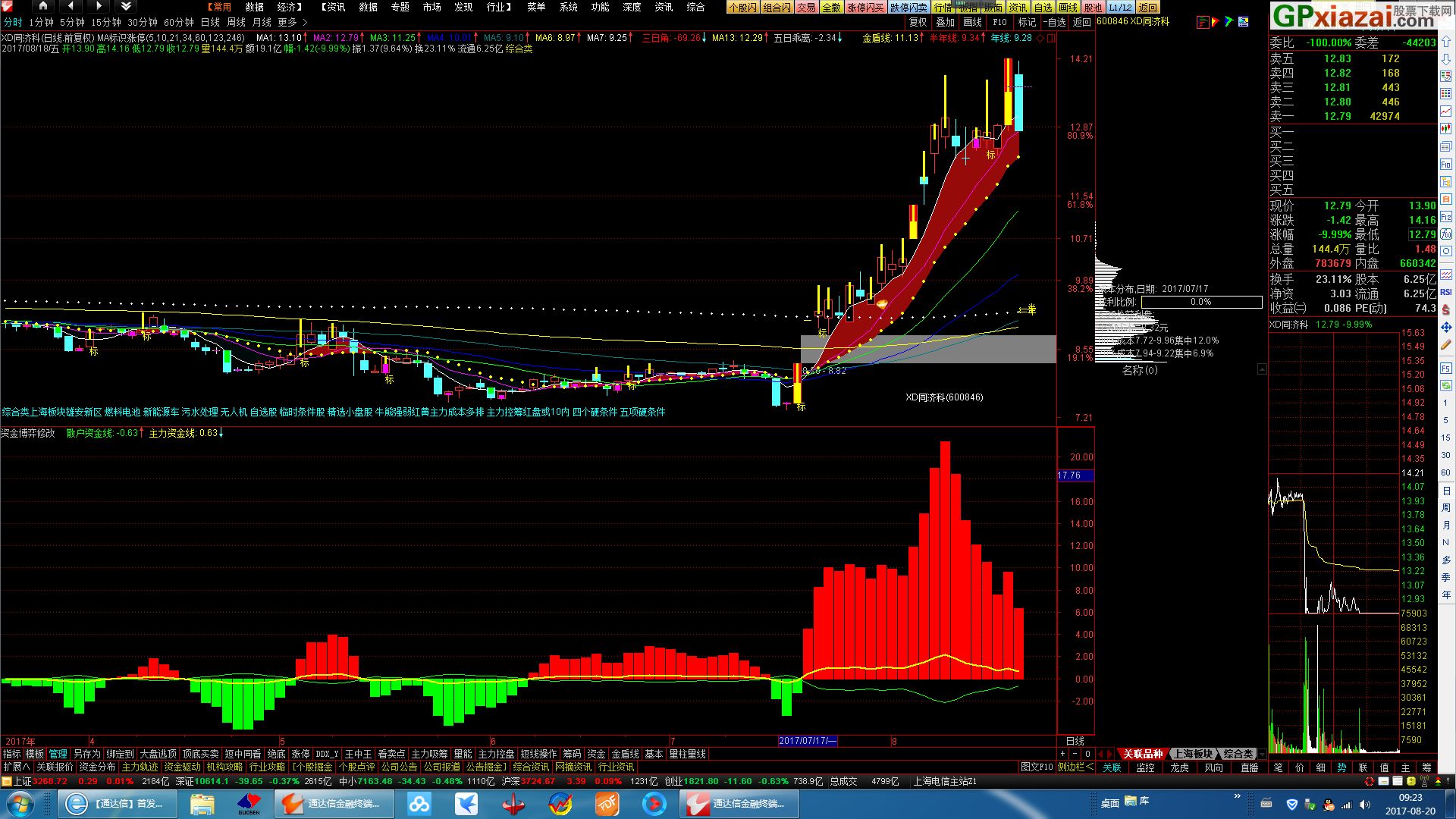Viewport: 1456px width, 819px height.
Task: Open the 主力轨迹 indicator tab
Action: [140, 767]
